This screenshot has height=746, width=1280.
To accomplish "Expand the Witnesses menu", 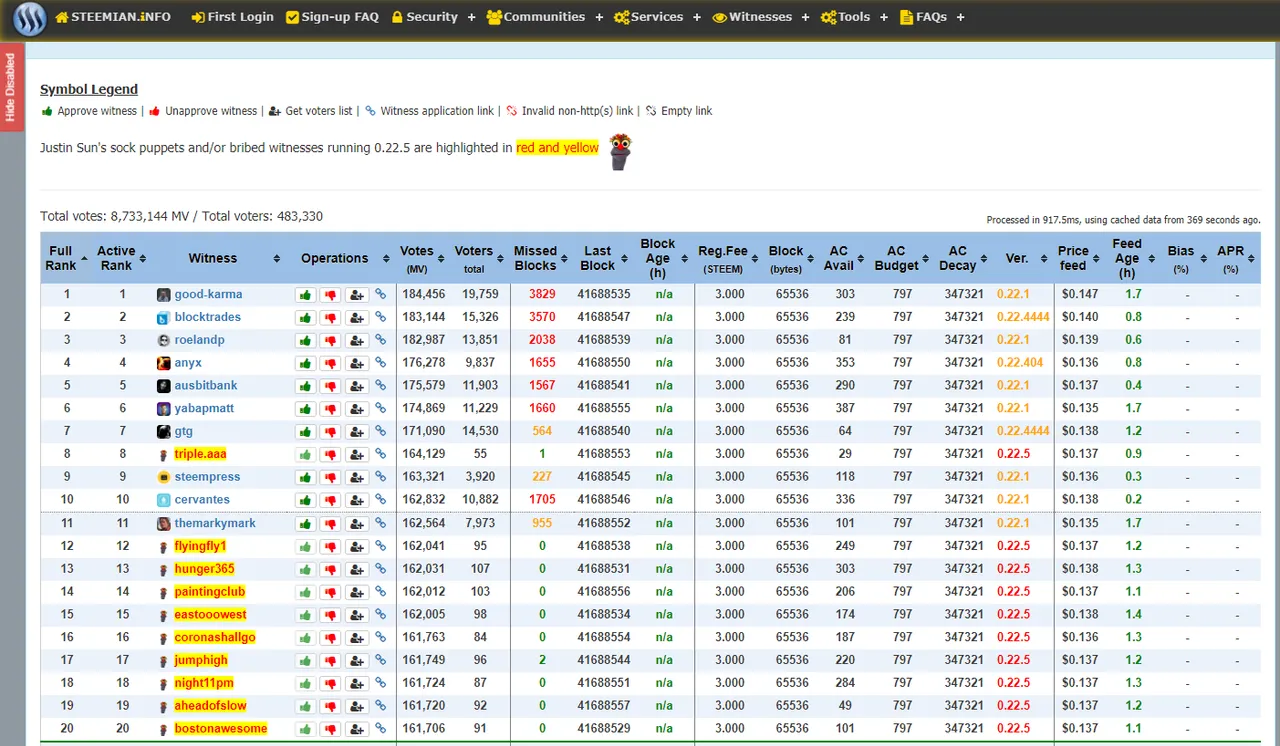I will coord(761,17).
